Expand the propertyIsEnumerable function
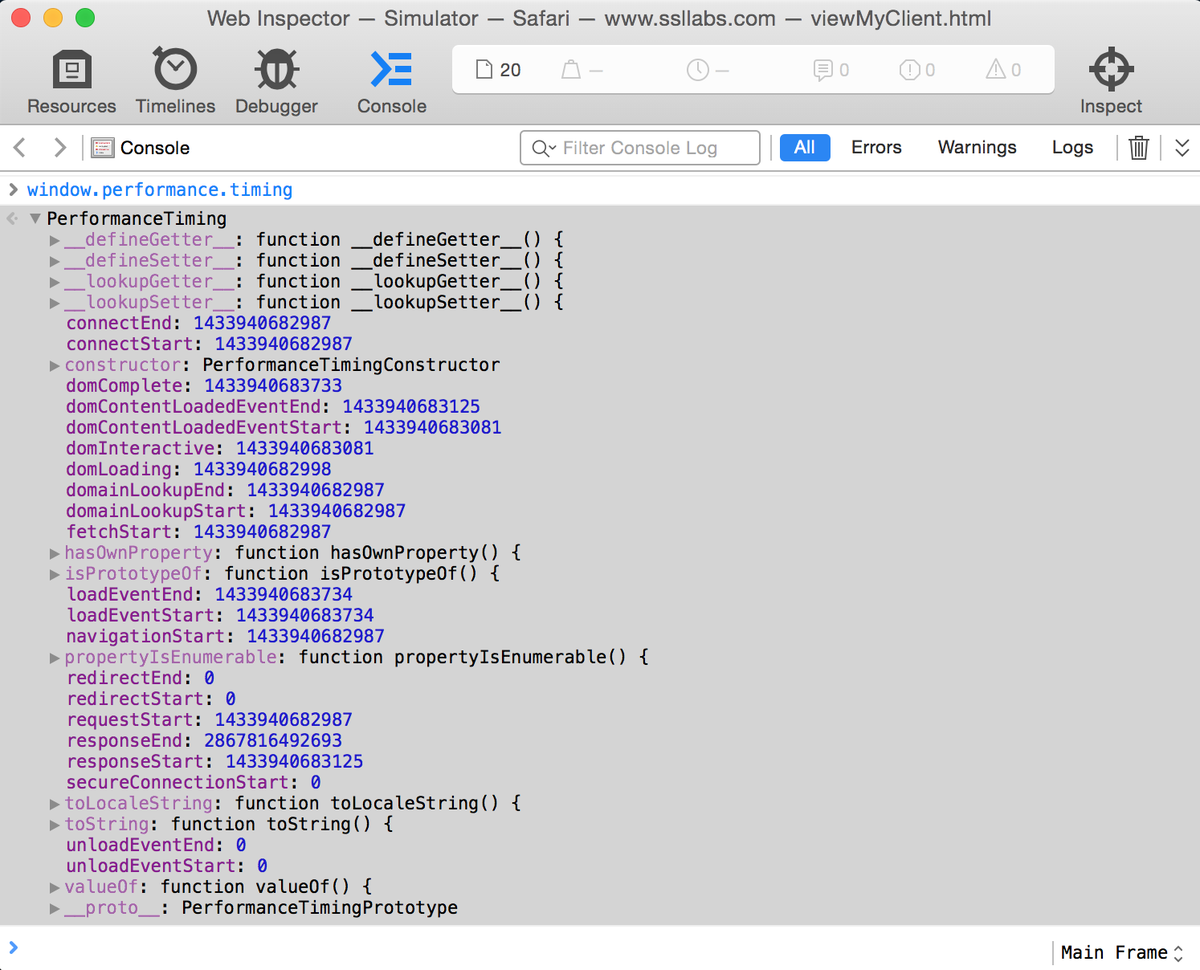 pos(55,658)
